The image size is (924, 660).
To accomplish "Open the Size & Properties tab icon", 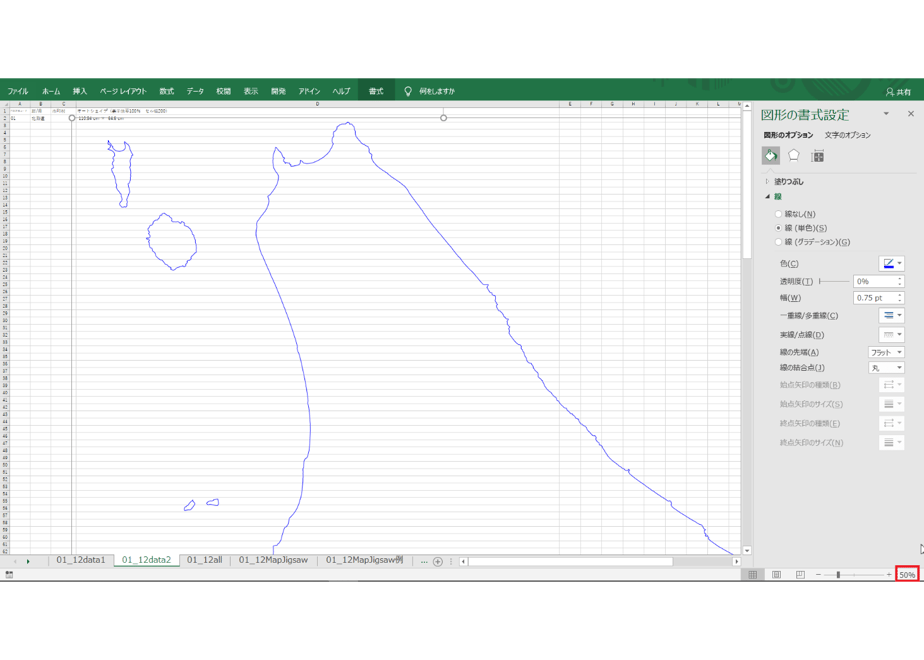I will (x=817, y=156).
